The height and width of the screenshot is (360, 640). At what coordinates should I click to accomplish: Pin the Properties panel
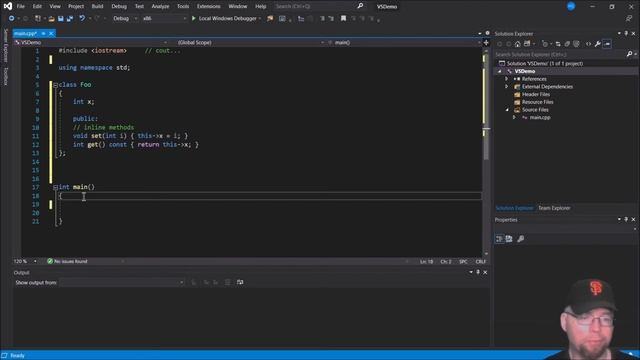(x=626, y=220)
